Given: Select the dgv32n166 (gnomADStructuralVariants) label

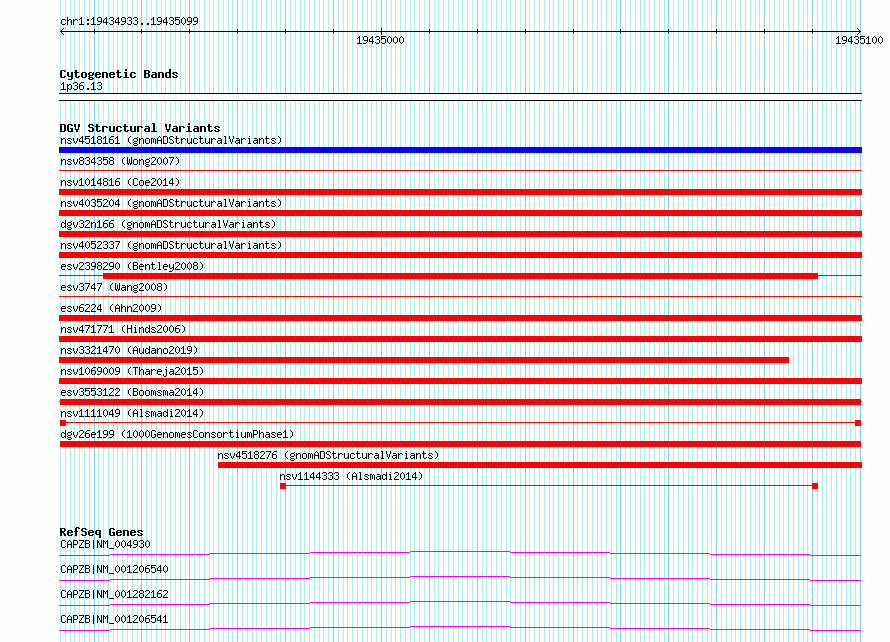Looking at the screenshot, I should pos(168,224).
